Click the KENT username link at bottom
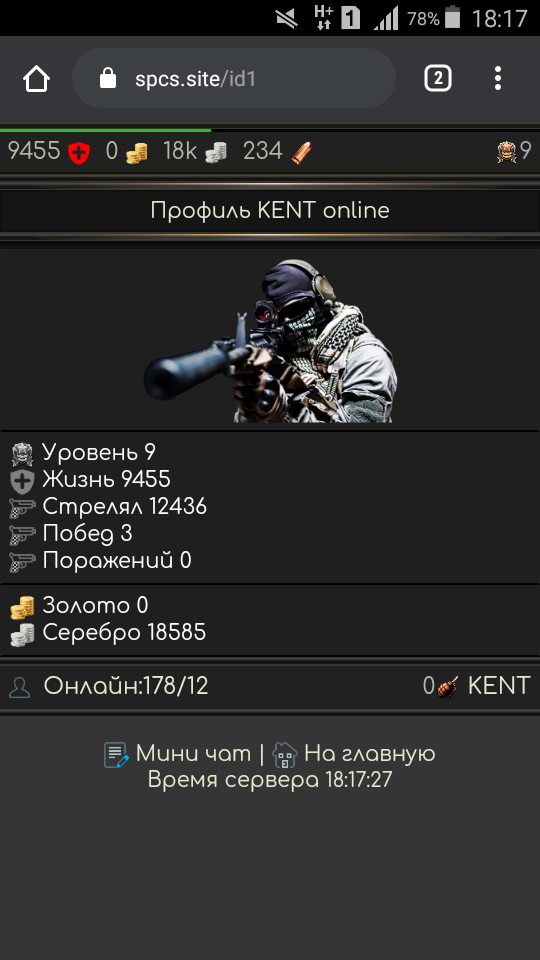 coord(499,686)
